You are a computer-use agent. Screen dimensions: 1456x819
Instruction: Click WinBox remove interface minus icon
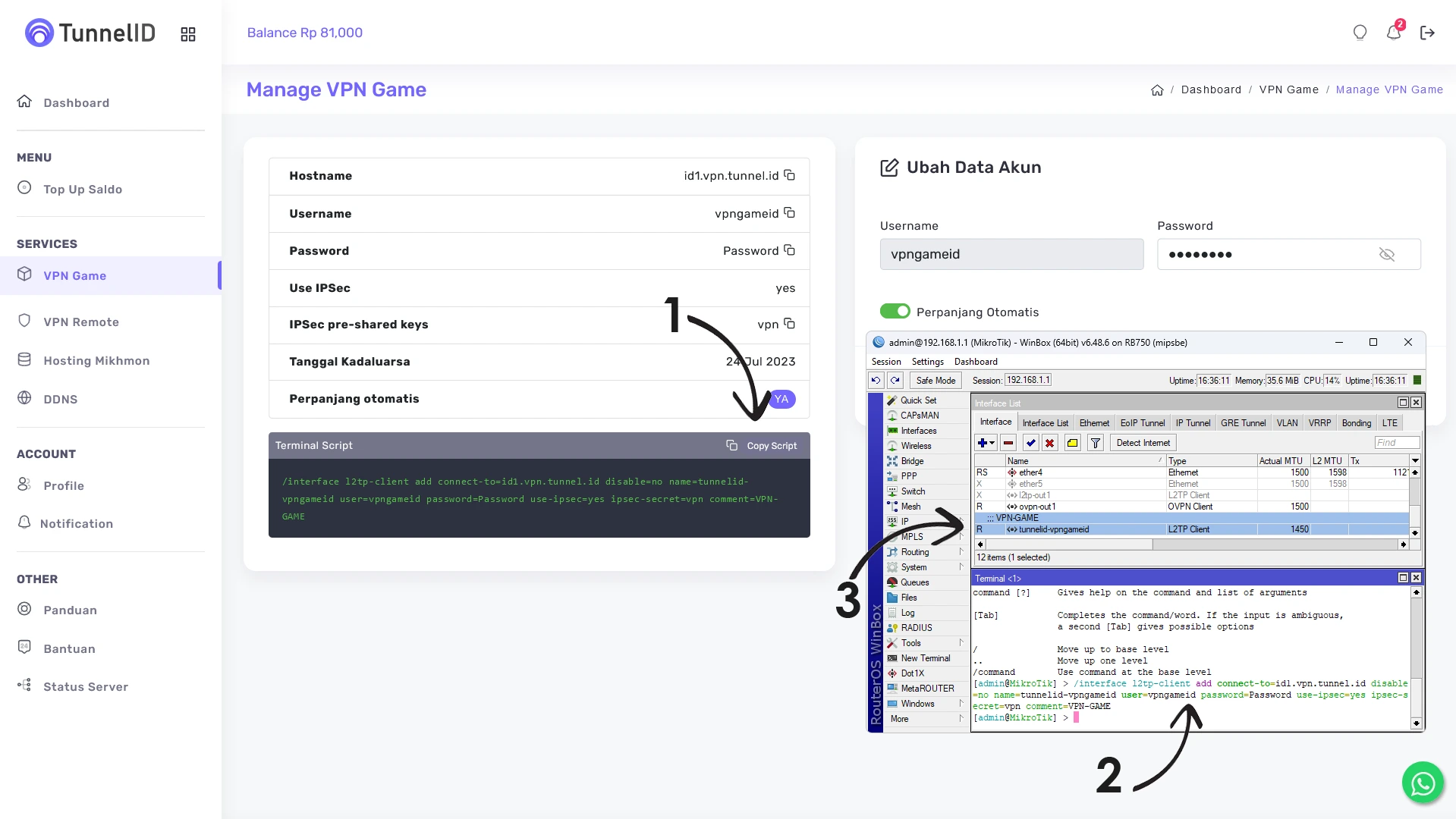tap(1008, 443)
